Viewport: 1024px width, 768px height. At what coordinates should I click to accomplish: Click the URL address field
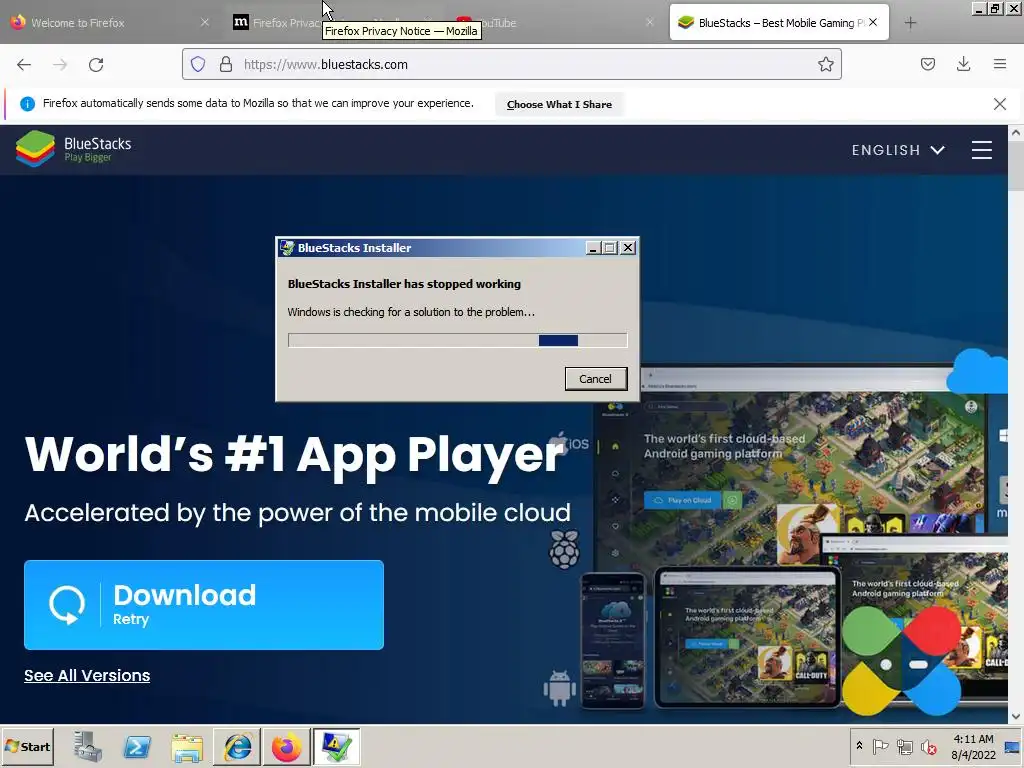pyautogui.click(x=511, y=64)
